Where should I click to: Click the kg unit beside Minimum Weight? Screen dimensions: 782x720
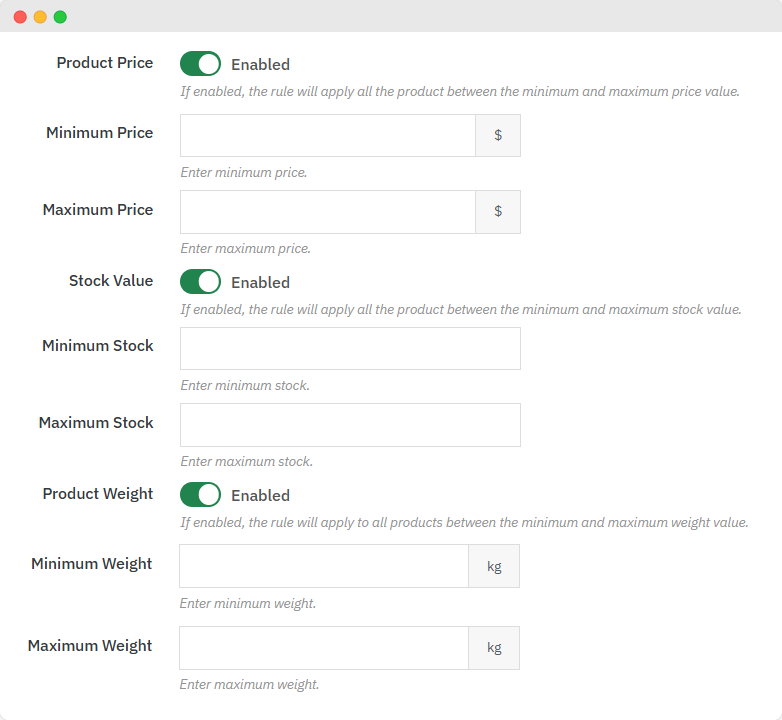pyautogui.click(x=494, y=566)
